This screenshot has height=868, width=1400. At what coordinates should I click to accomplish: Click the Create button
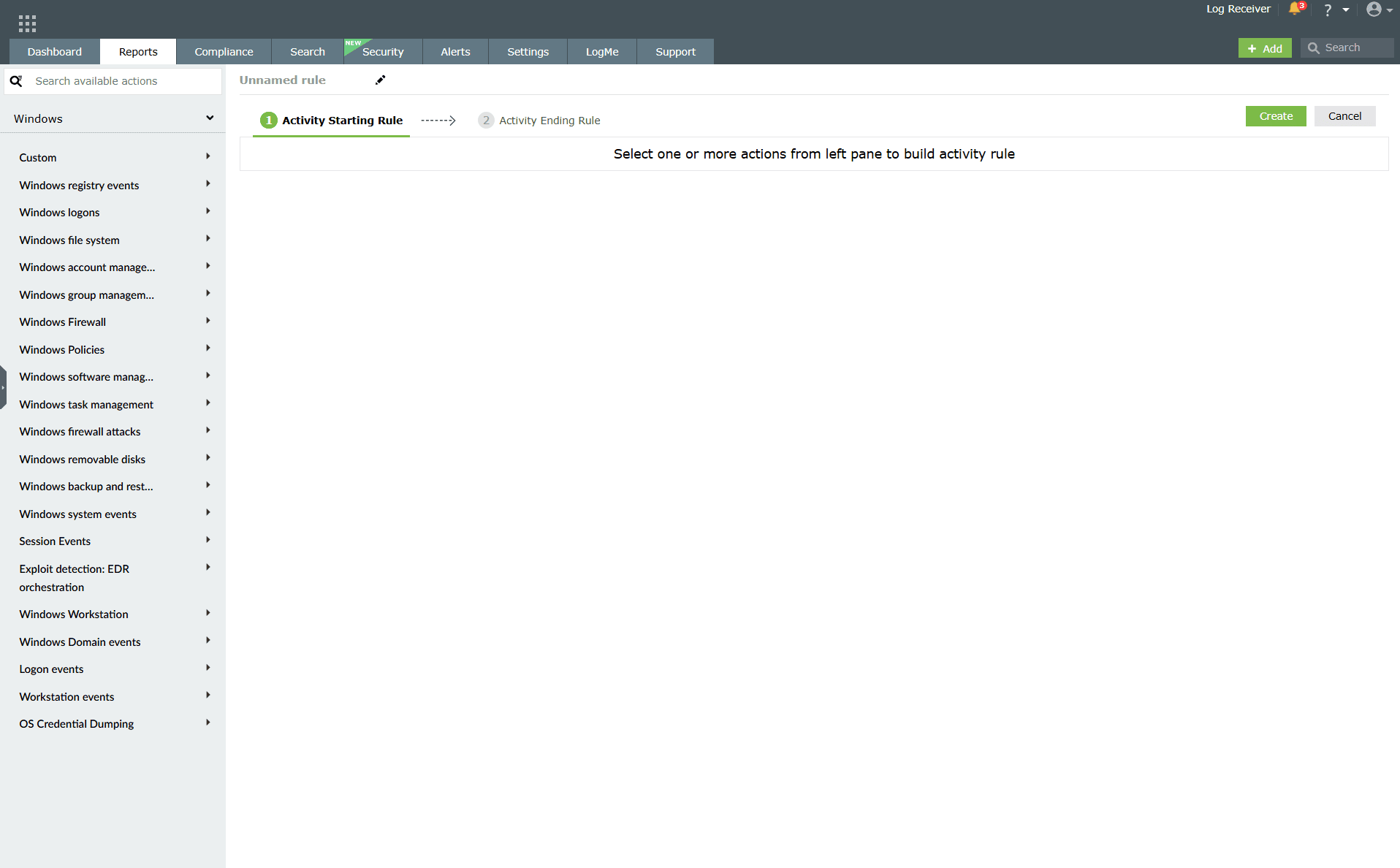1275,115
